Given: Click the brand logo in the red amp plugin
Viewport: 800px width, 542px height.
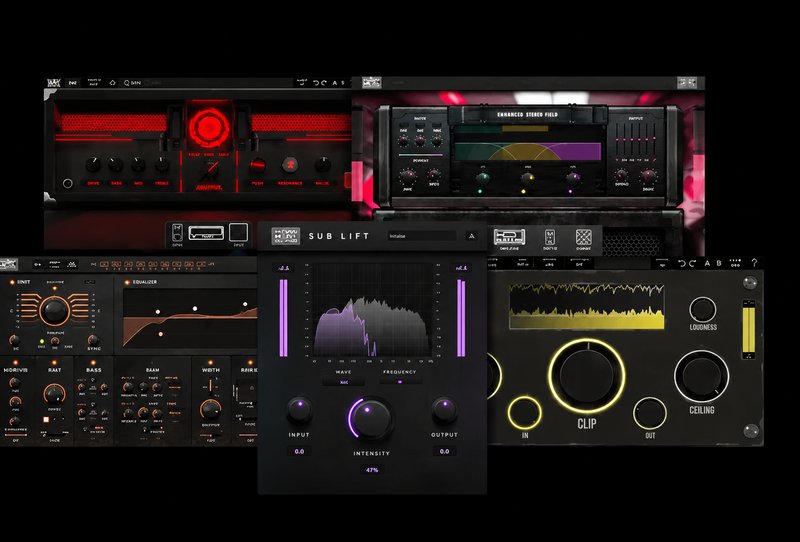Looking at the screenshot, I should point(54,83).
